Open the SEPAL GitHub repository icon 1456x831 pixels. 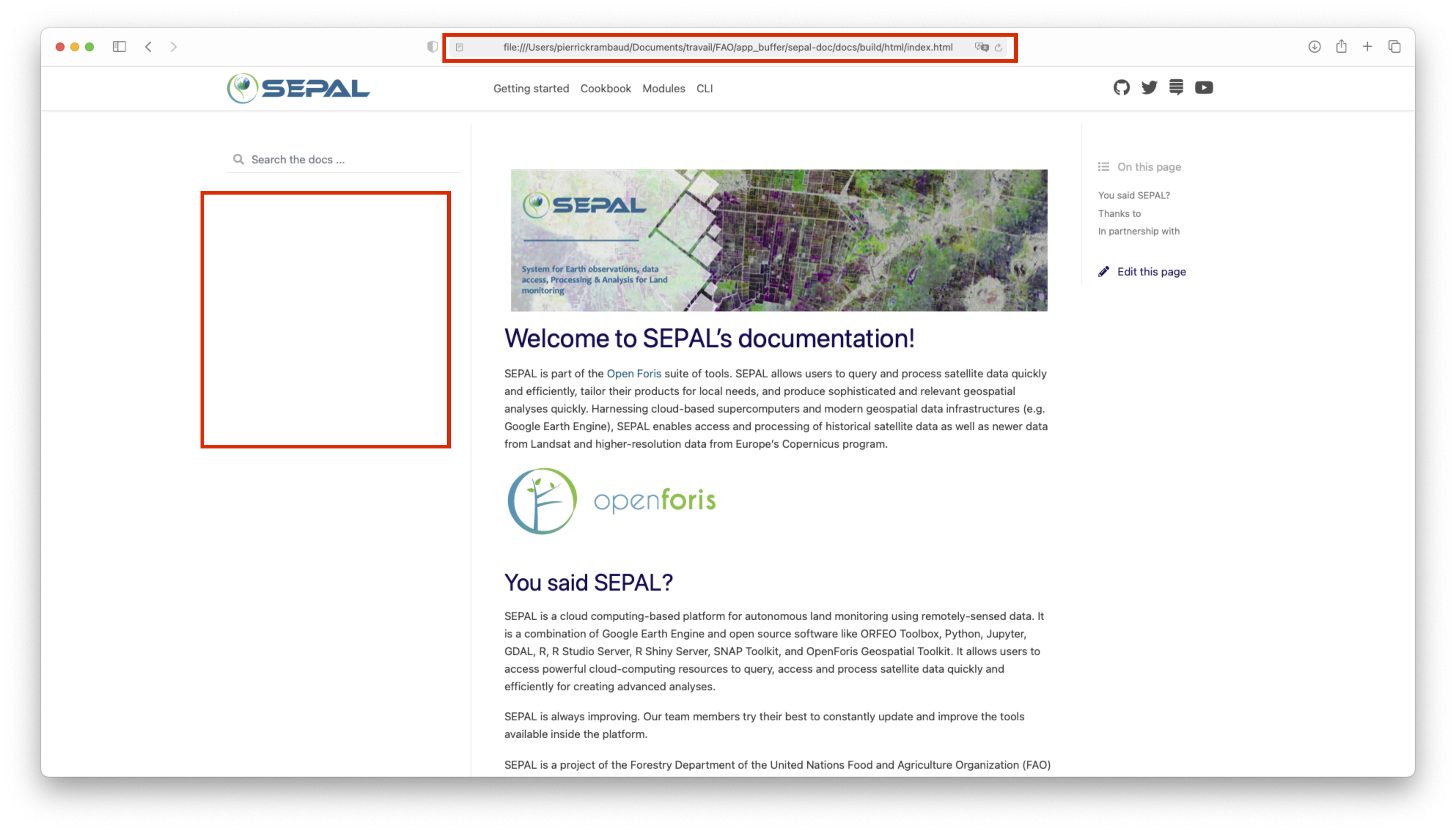(x=1121, y=87)
